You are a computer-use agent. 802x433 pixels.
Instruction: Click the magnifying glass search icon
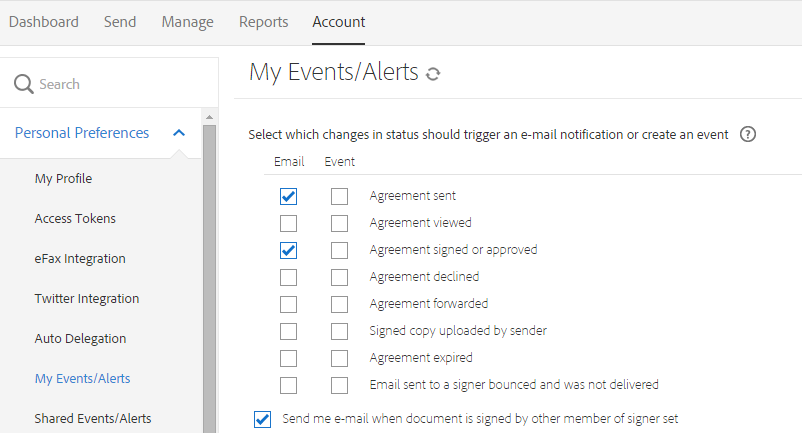click(x=24, y=85)
